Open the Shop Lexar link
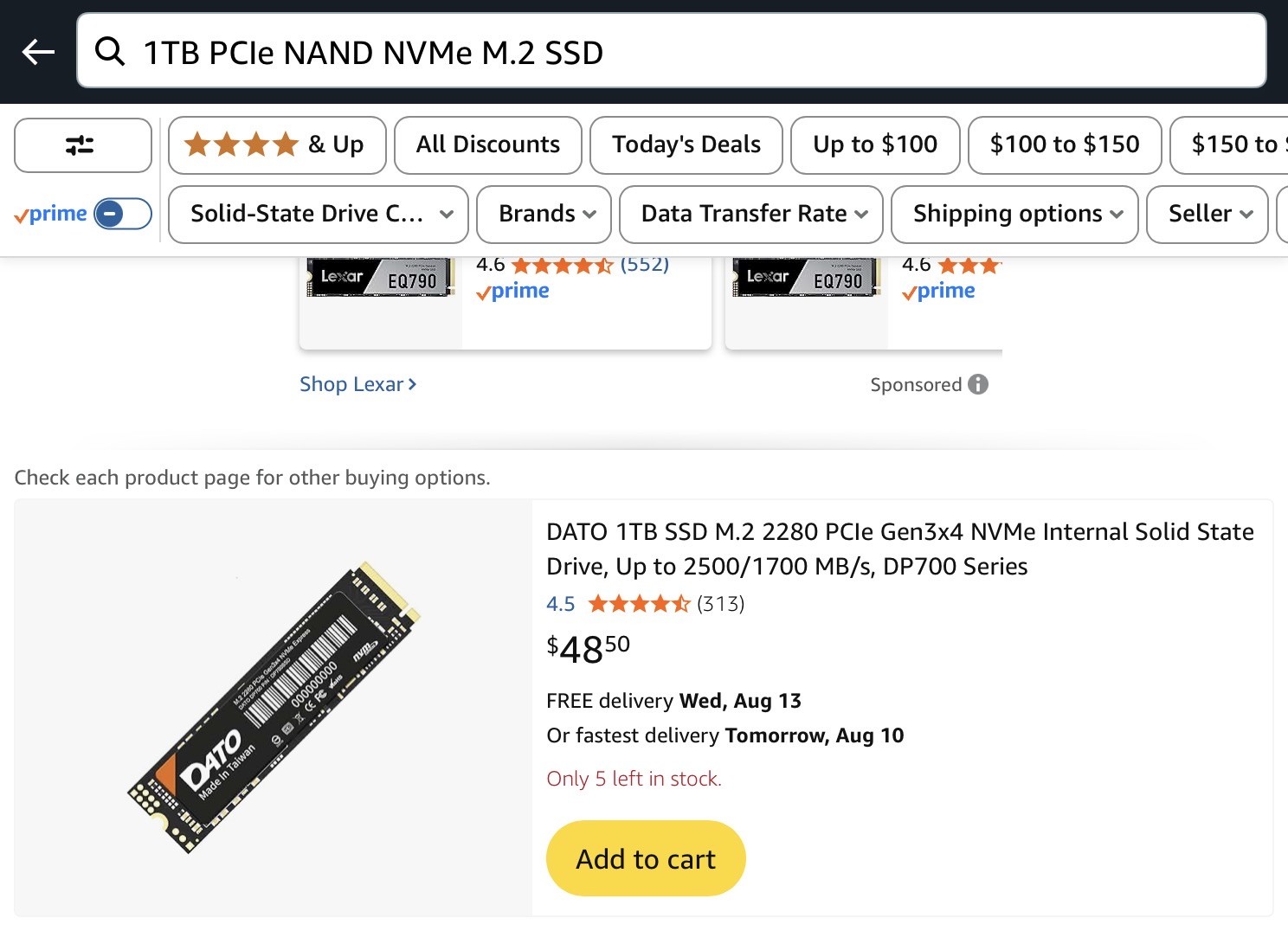The image size is (1288, 931). (357, 384)
